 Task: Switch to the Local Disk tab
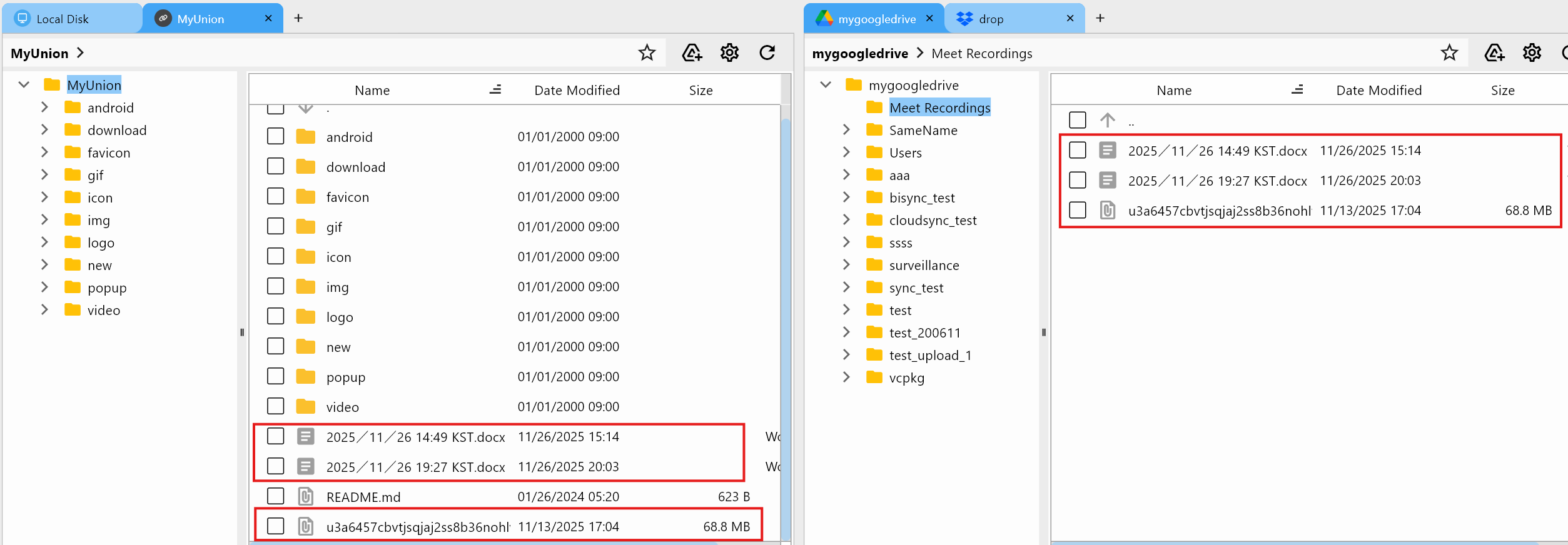[63, 19]
